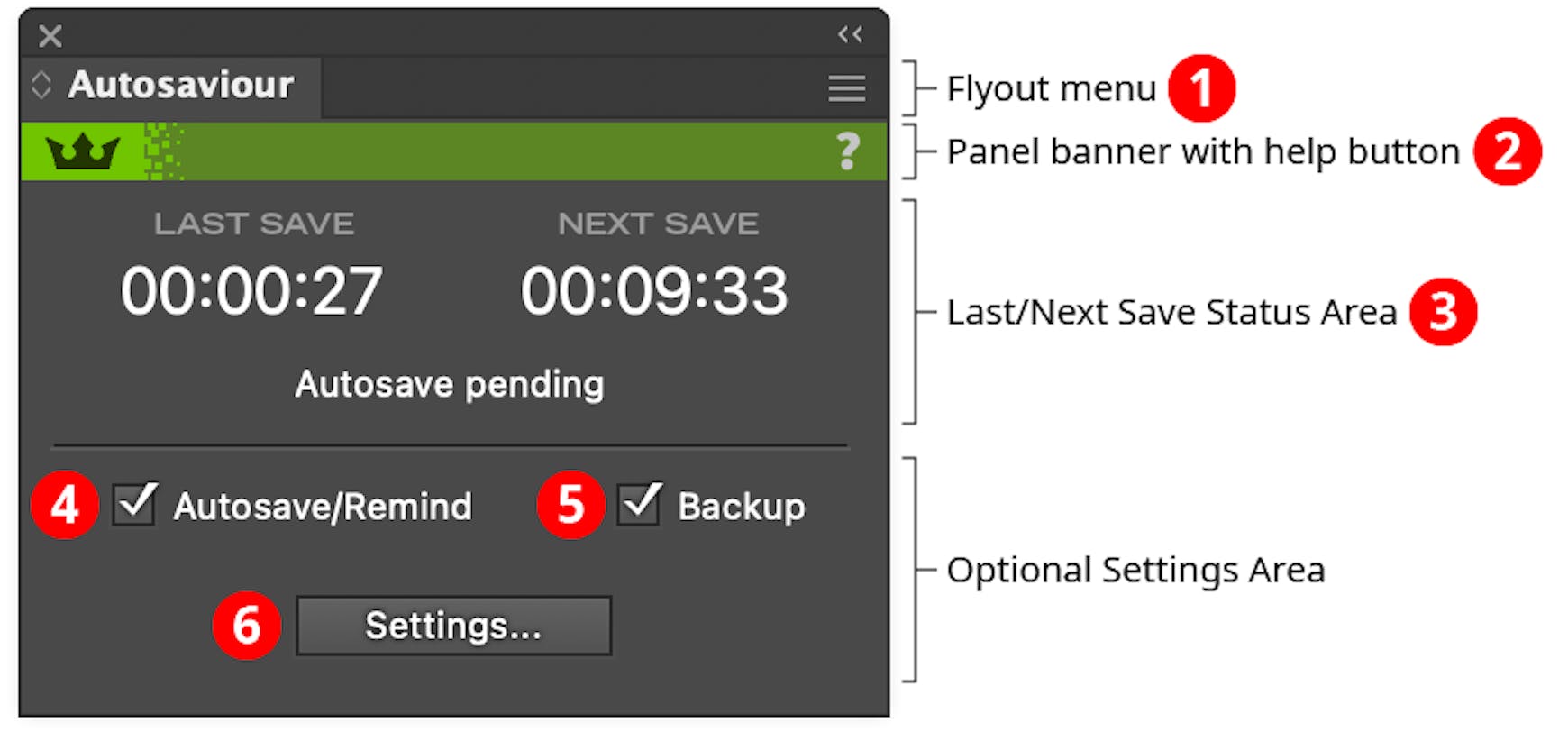Click the green banner strip
The image size is (1568, 732).
[451, 150]
